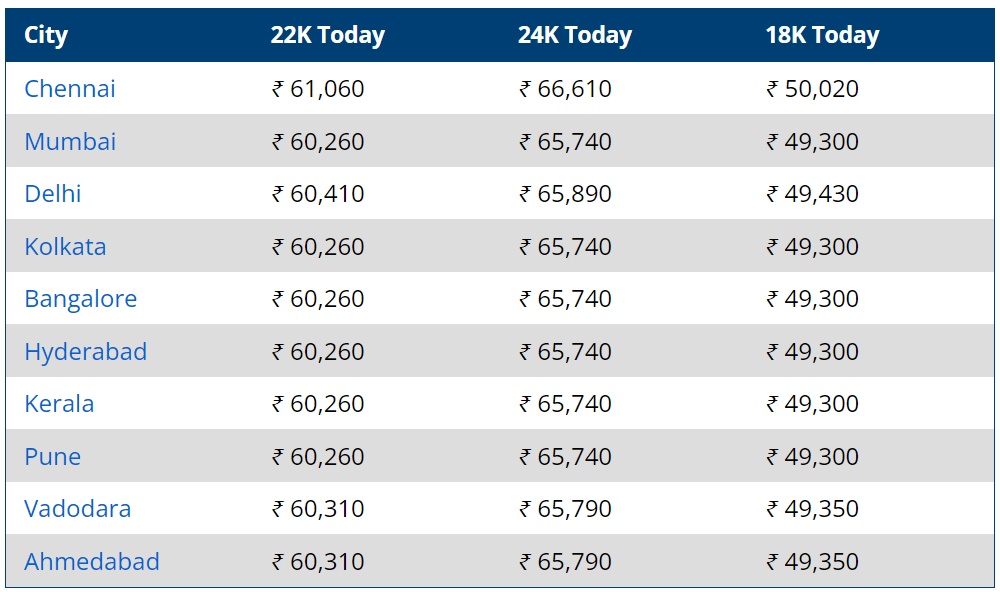Open the Pune city link
This screenshot has width=1000, height=592.
coord(52,457)
